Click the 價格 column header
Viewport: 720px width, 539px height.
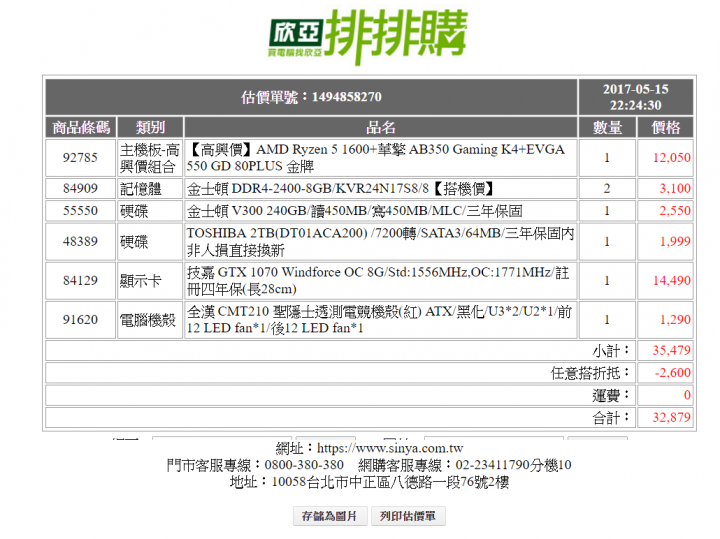(665, 127)
